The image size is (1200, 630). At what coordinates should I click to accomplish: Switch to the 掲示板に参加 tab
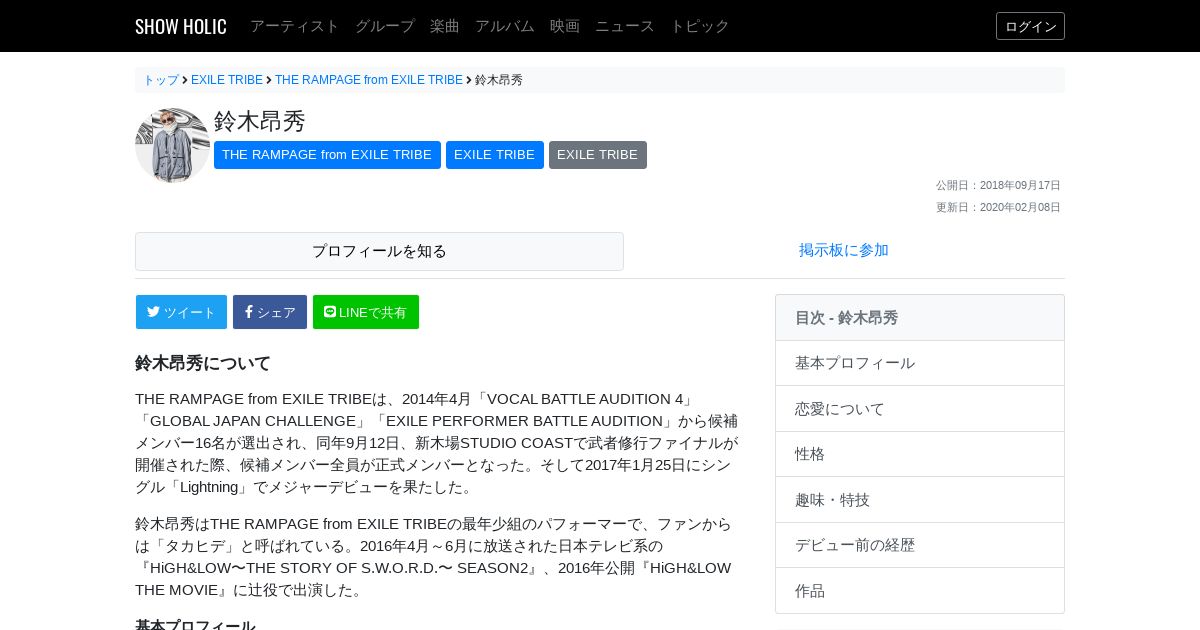click(x=844, y=250)
